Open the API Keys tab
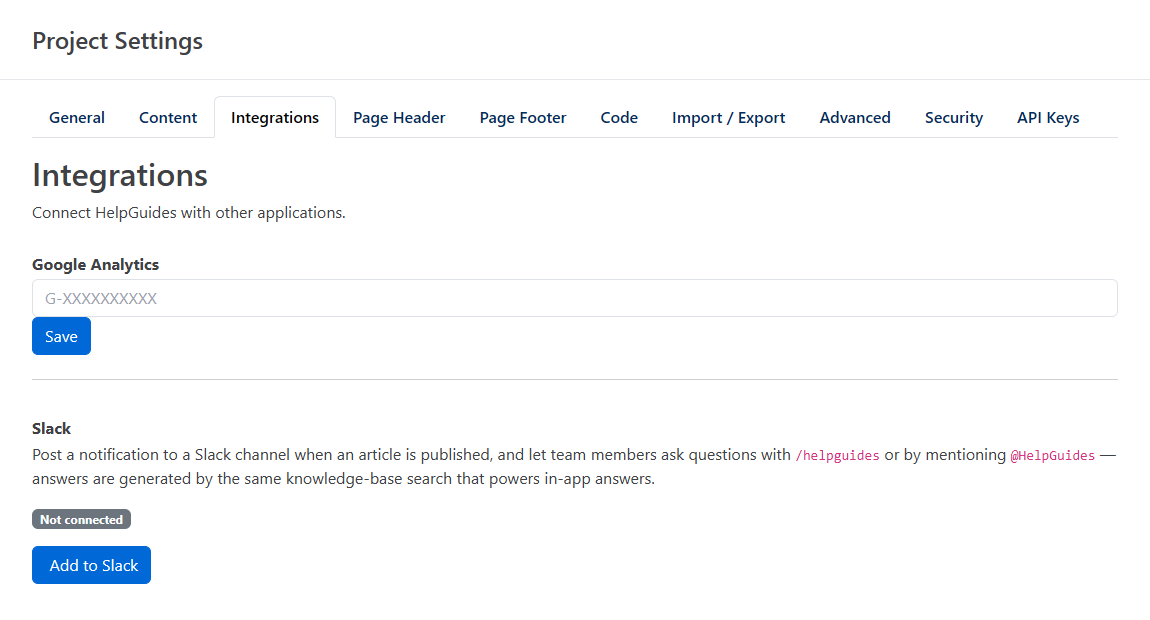The image size is (1150, 620). point(1048,117)
